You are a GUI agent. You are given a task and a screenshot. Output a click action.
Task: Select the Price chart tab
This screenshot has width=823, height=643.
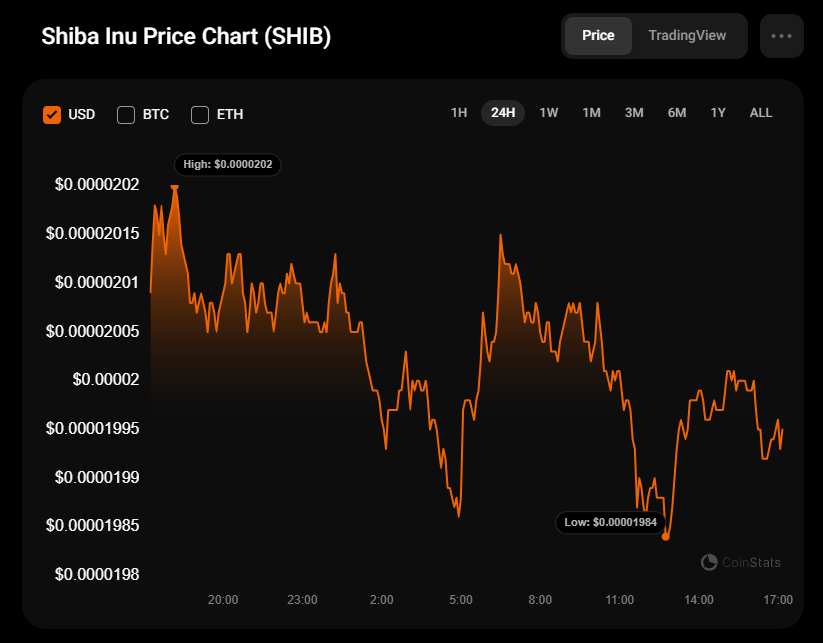pyautogui.click(x=598, y=35)
